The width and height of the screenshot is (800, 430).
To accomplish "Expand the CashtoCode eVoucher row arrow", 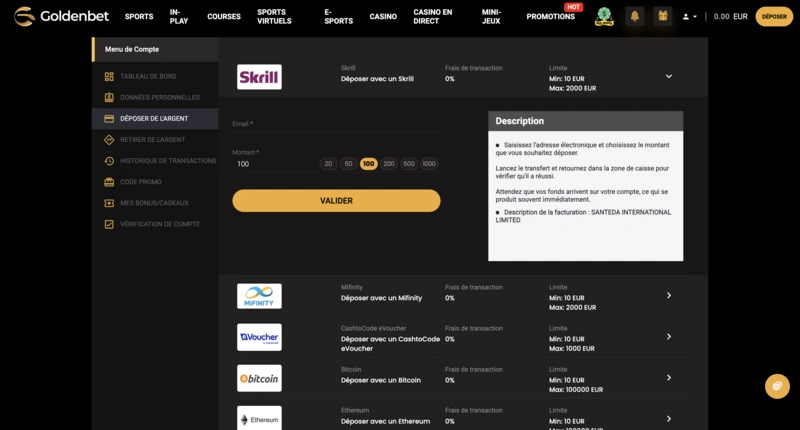I will point(669,337).
